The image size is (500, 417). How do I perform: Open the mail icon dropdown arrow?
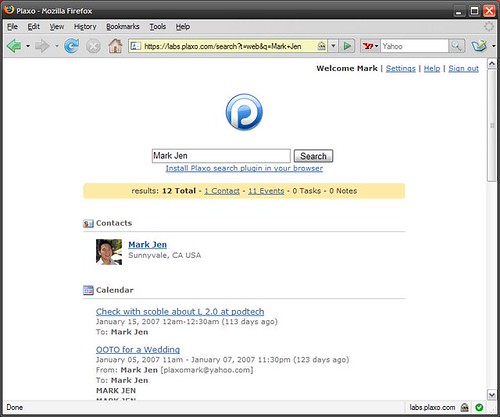493,46
